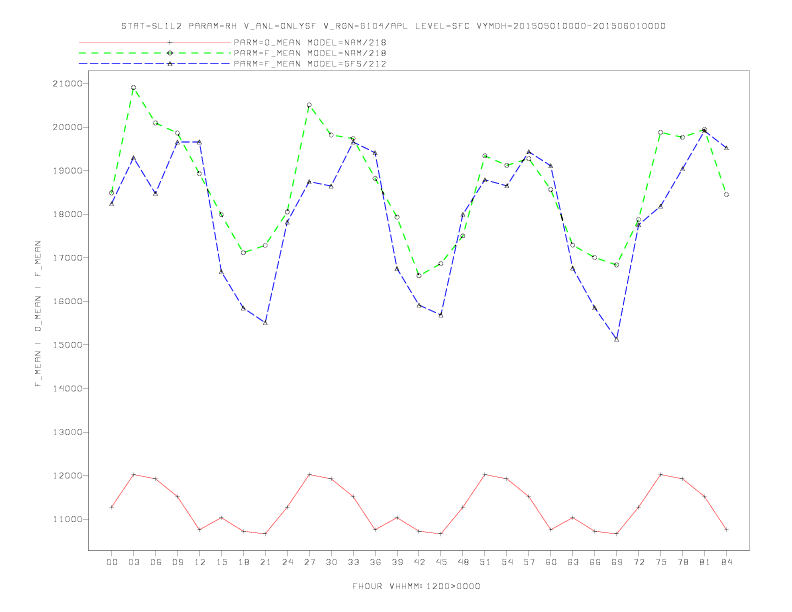792x612 pixels.
Task: Click the 16000 y-axis tick label
Action: (67, 301)
